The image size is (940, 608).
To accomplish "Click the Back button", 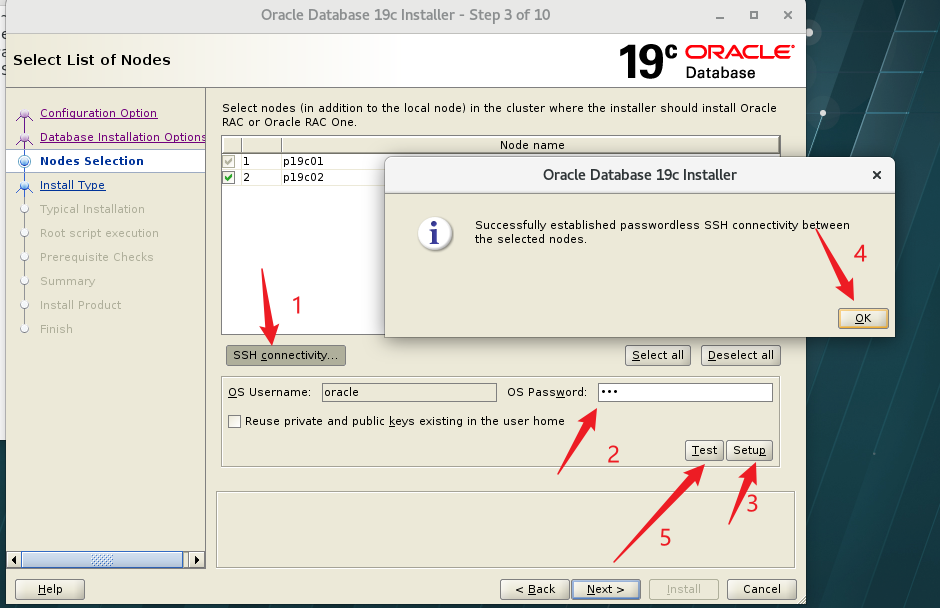I will [535, 589].
